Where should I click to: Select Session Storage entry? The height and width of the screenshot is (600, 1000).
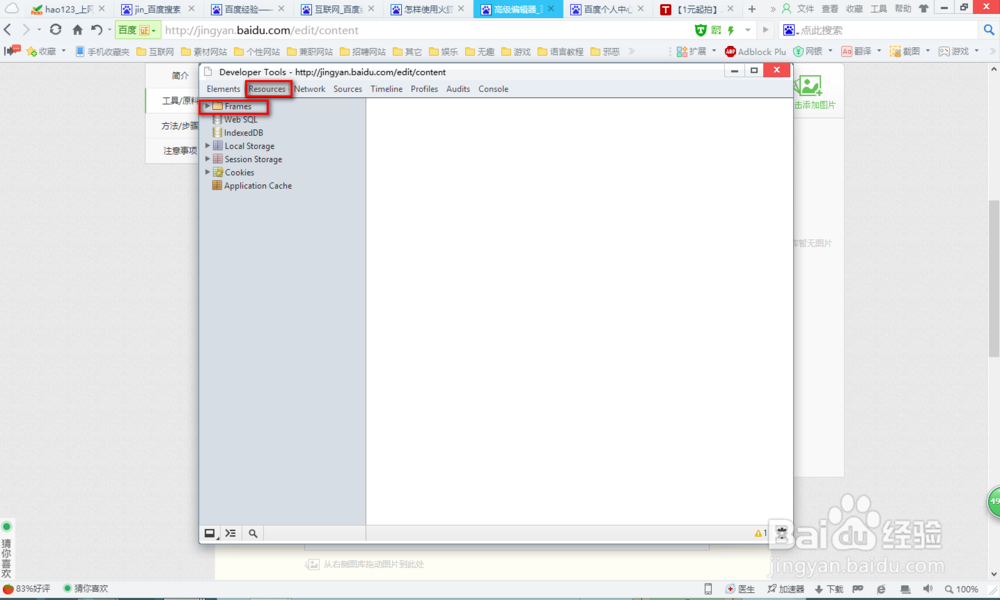point(247,159)
